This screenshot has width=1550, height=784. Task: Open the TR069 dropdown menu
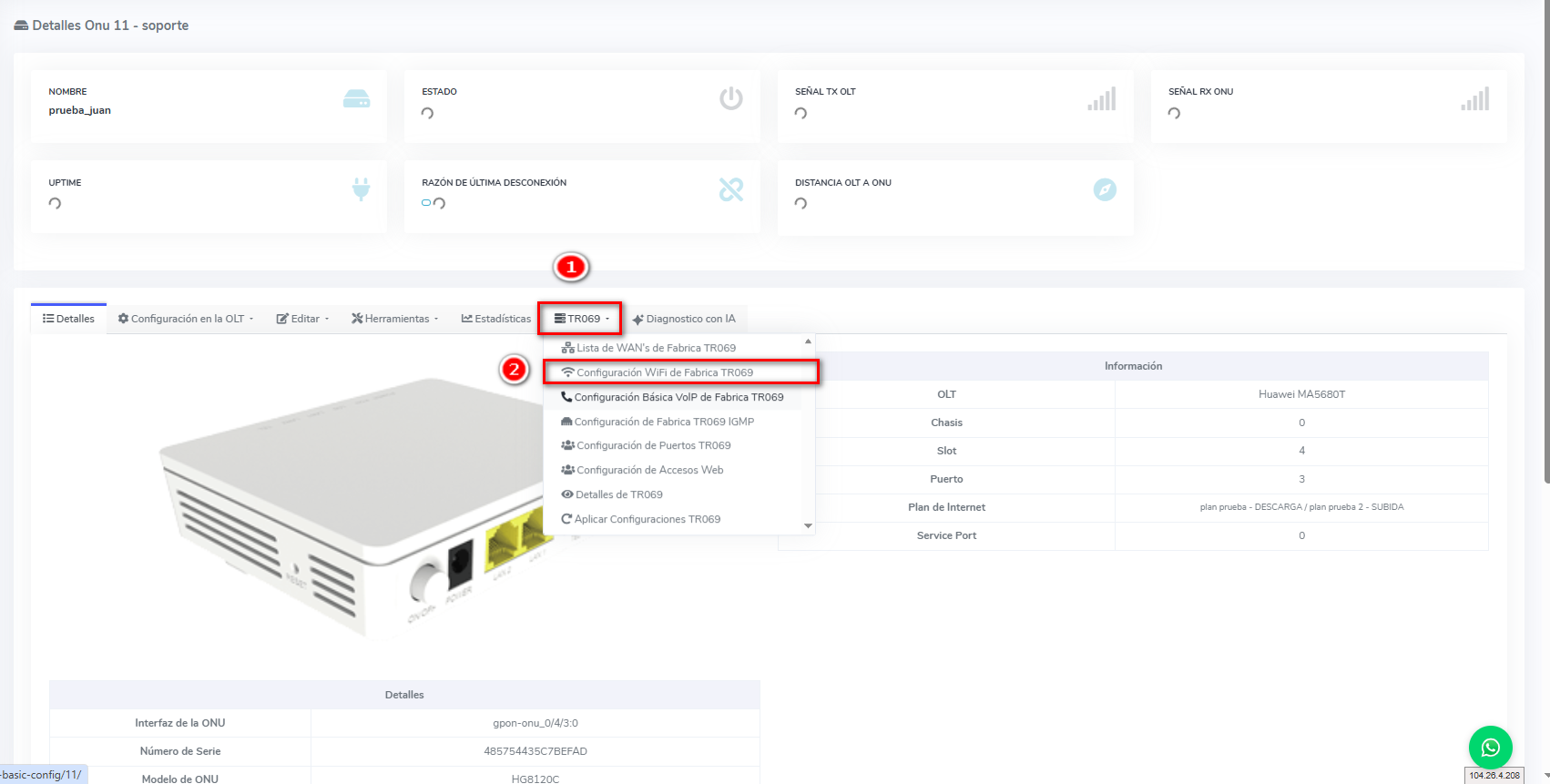pyautogui.click(x=582, y=319)
